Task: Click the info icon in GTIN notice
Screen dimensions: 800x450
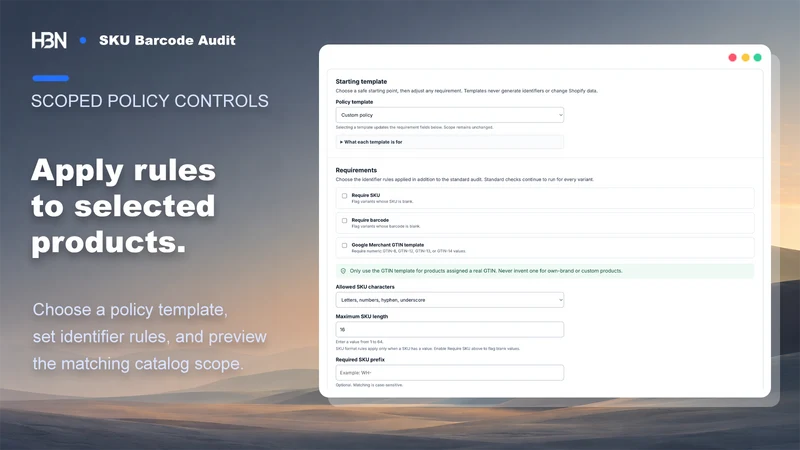Action: 343,271
